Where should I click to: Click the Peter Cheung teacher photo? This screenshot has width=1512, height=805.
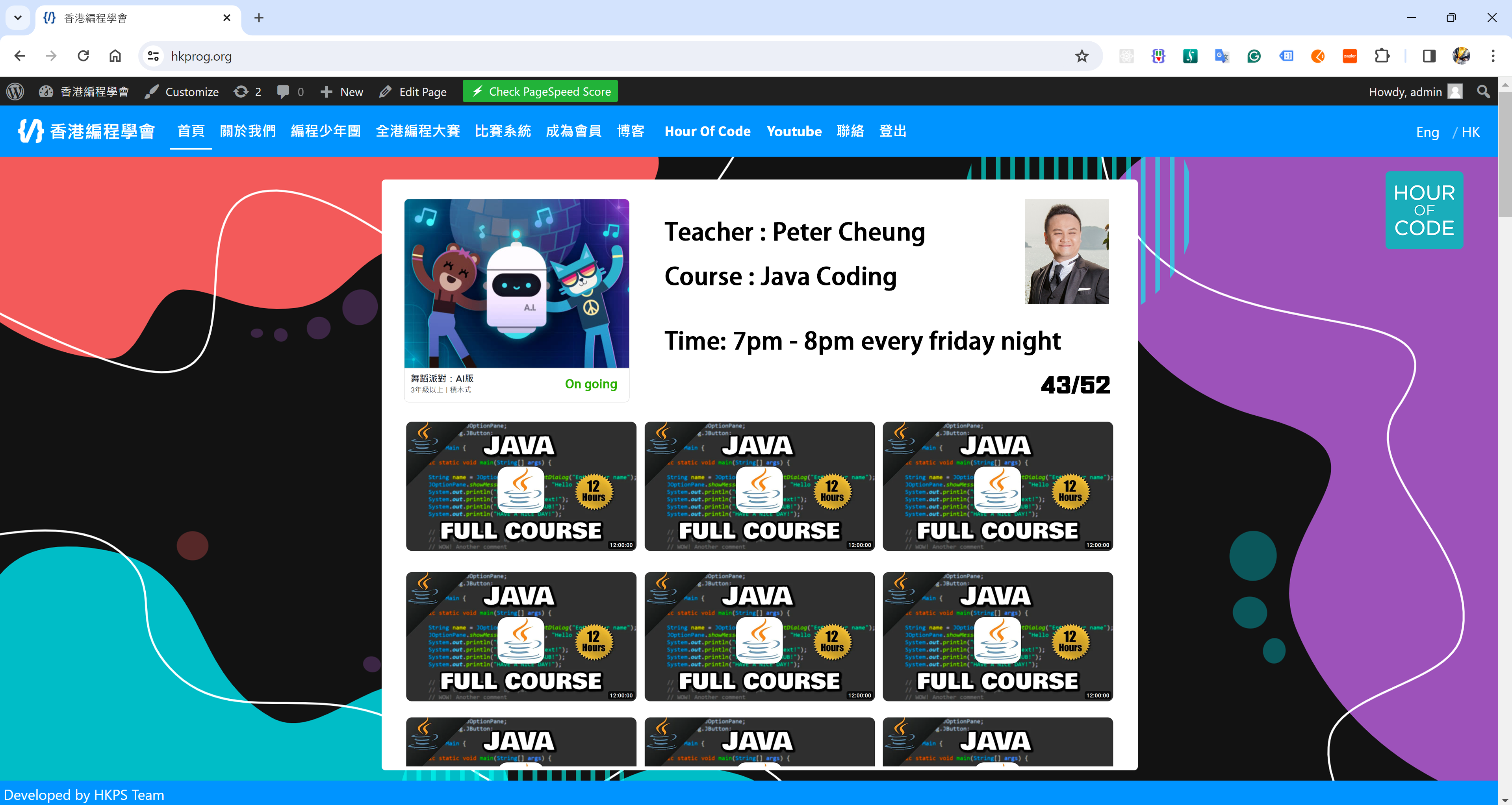(x=1067, y=251)
